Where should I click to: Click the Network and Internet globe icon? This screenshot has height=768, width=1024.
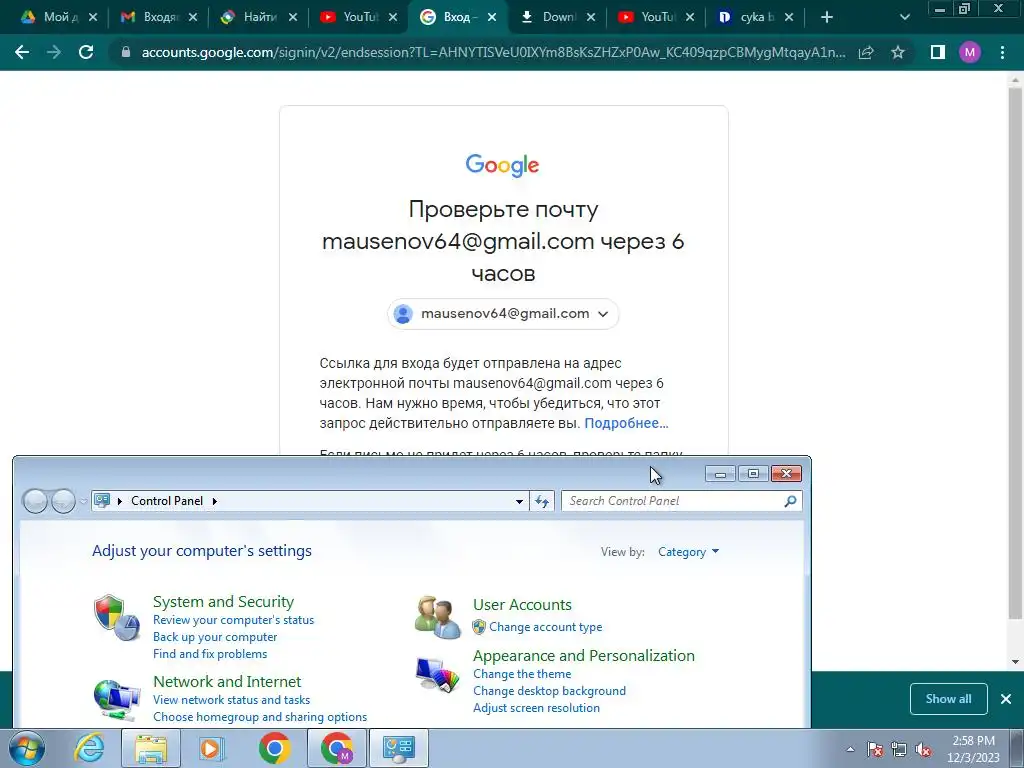click(117, 699)
